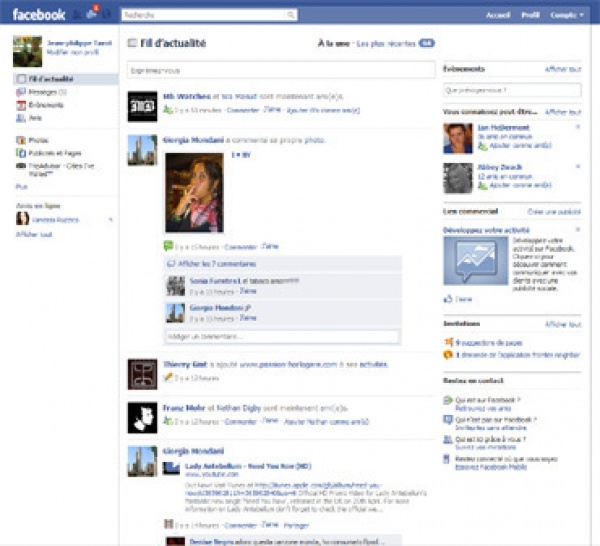This screenshot has width=600, height=546.
Task: Click Invitez-les sans attendre link
Action: pos(491,428)
